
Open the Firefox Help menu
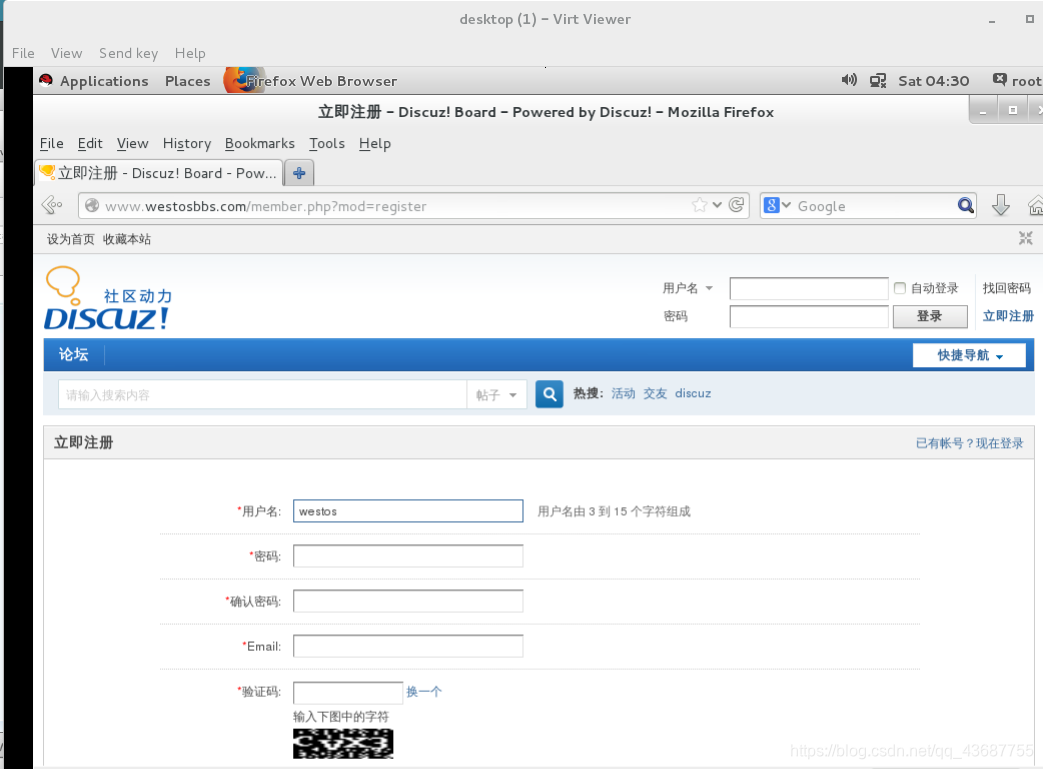[374, 144]
